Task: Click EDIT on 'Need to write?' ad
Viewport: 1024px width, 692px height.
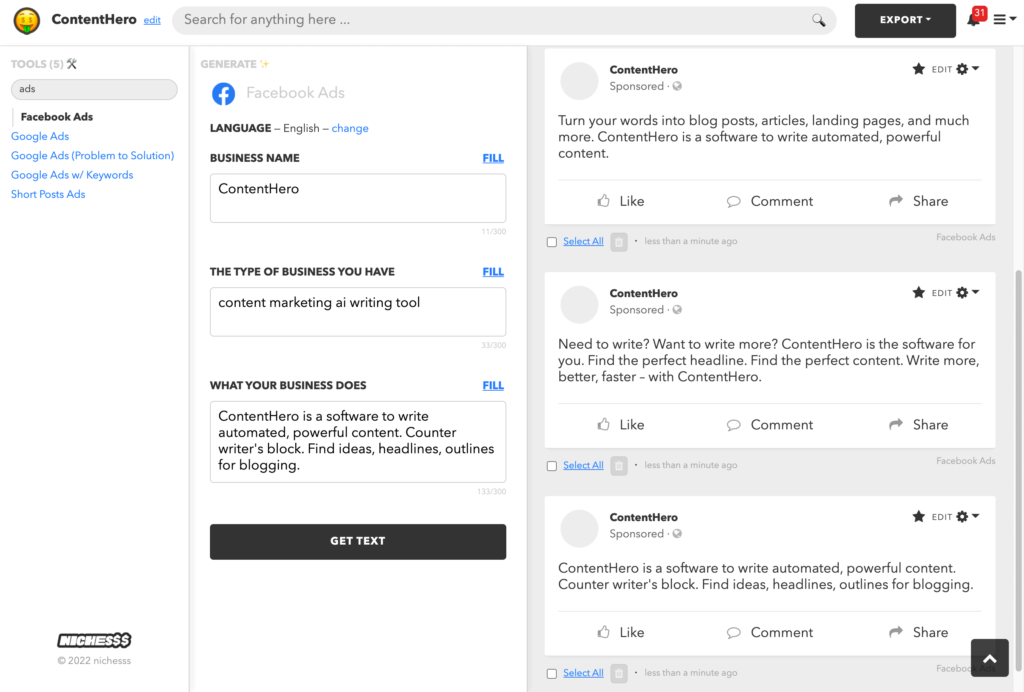Action: (x=942, y=293)
